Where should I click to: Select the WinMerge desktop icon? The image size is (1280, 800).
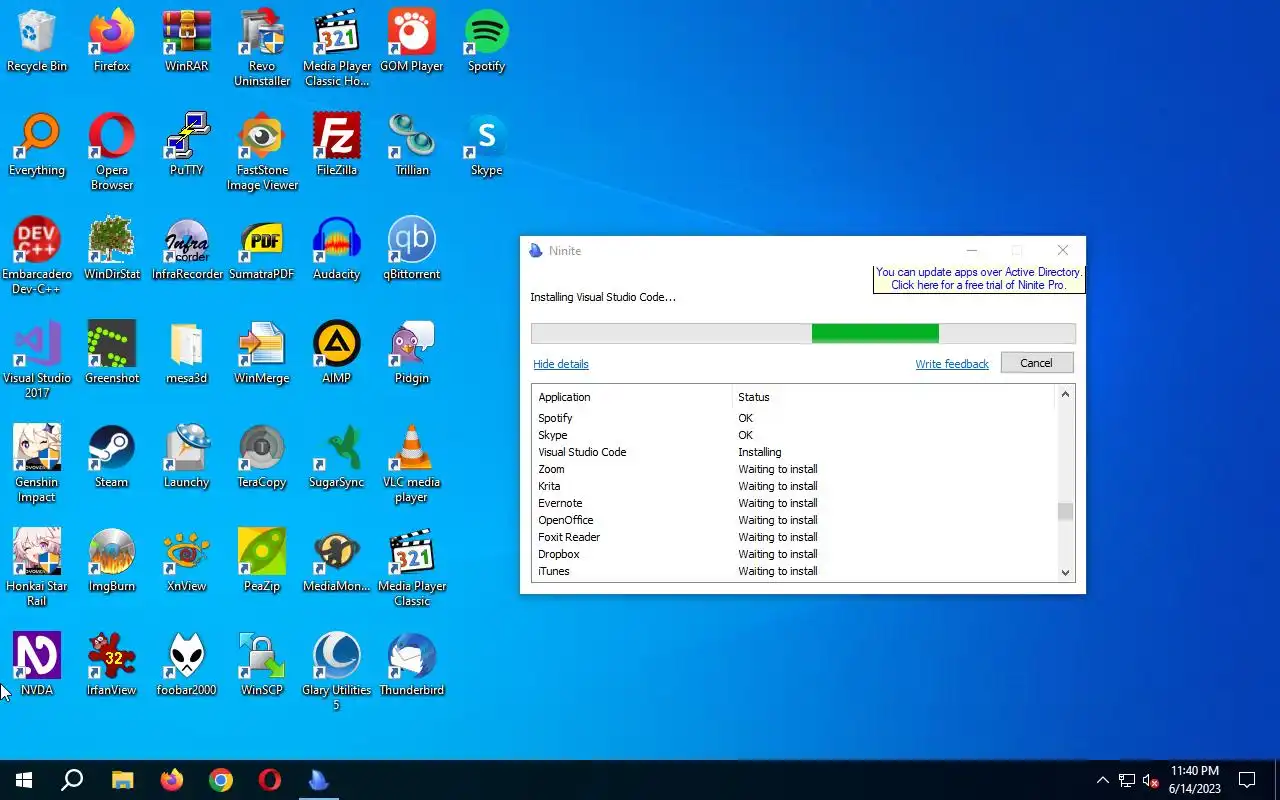pyautogui.click(x=262, y=354)
